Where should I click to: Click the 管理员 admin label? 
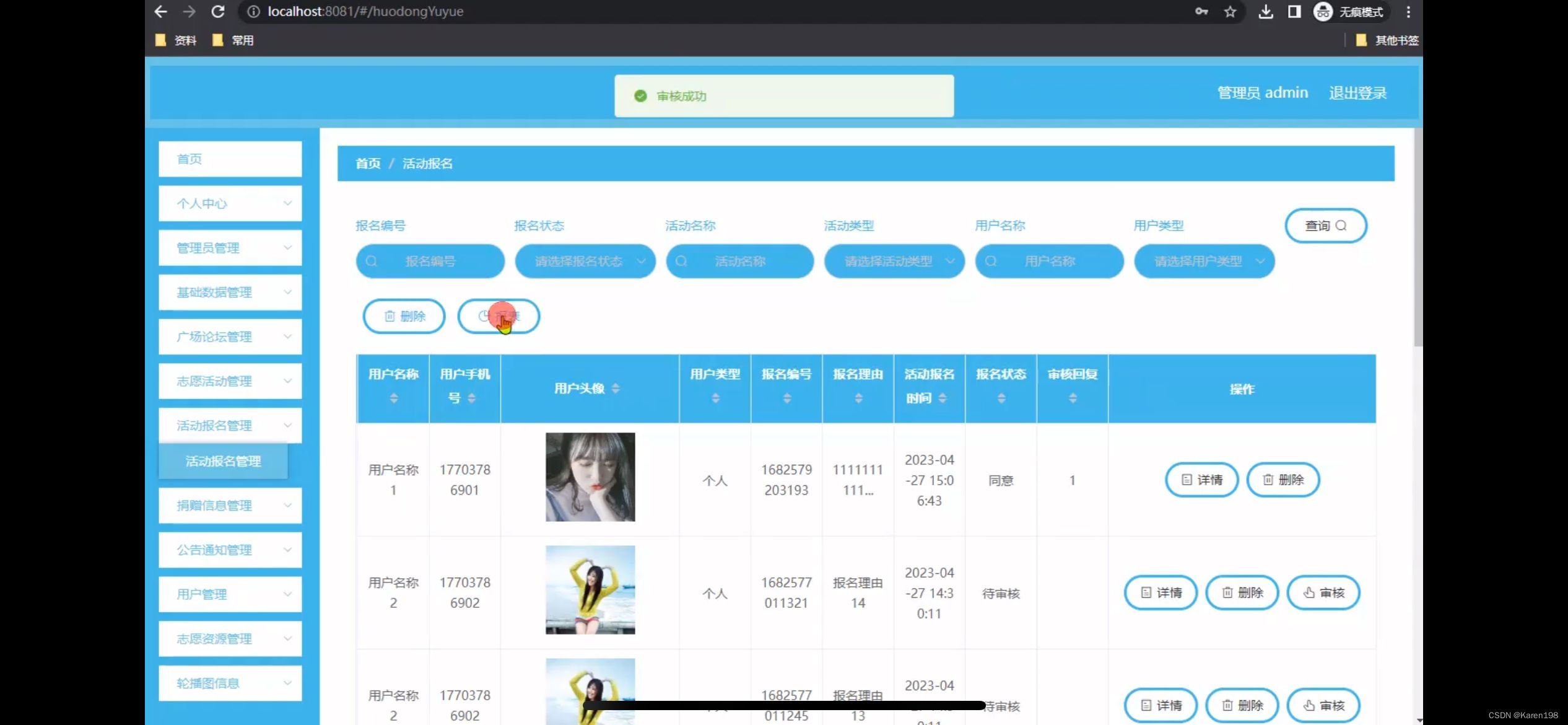coord(1263,93)
